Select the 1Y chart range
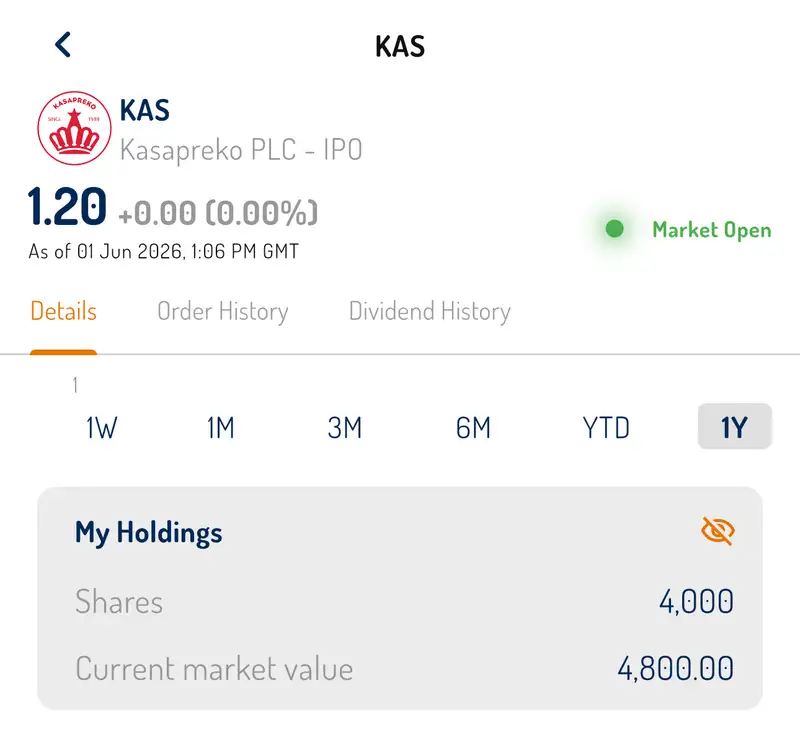Image resolution: width=800 pixels, height=732 pixels. [x=734, y=427]
